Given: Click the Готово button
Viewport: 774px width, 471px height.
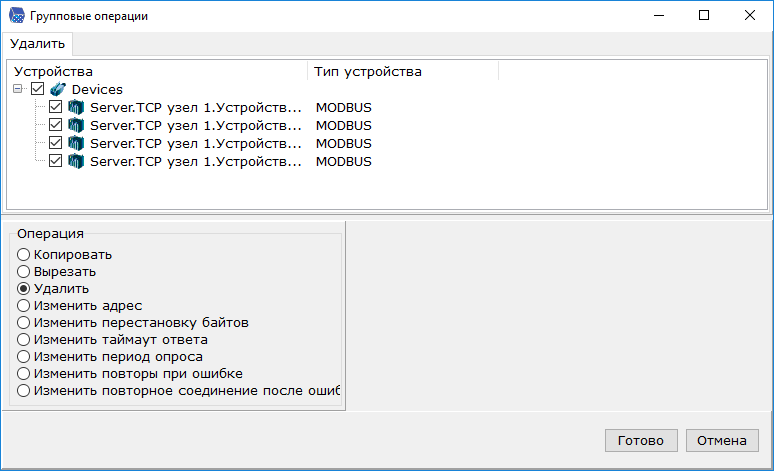Looking at the screenshot, I should coord(641,441).
